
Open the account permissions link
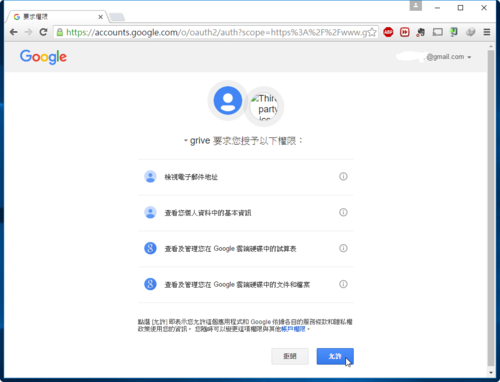pos(293,329)
